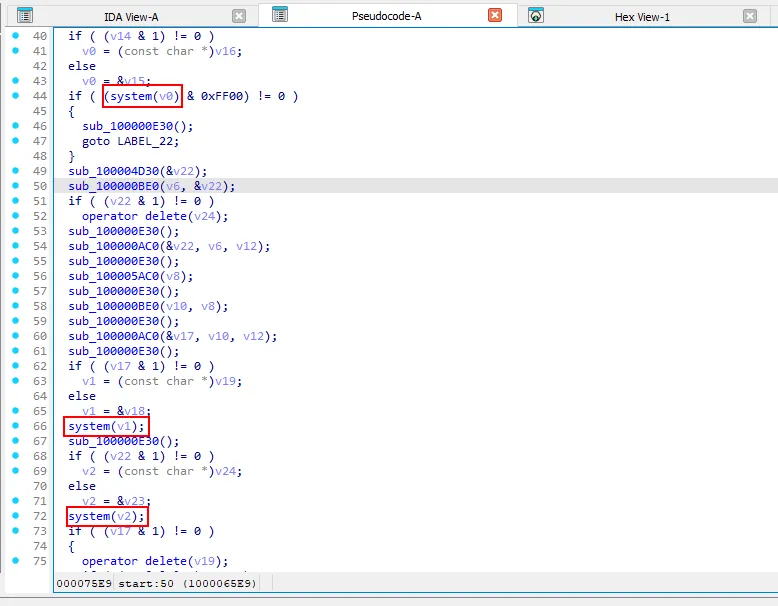The height and width of the screenshot is (606, 778).
Task: Select the system(v1) call
Action: 105,426
